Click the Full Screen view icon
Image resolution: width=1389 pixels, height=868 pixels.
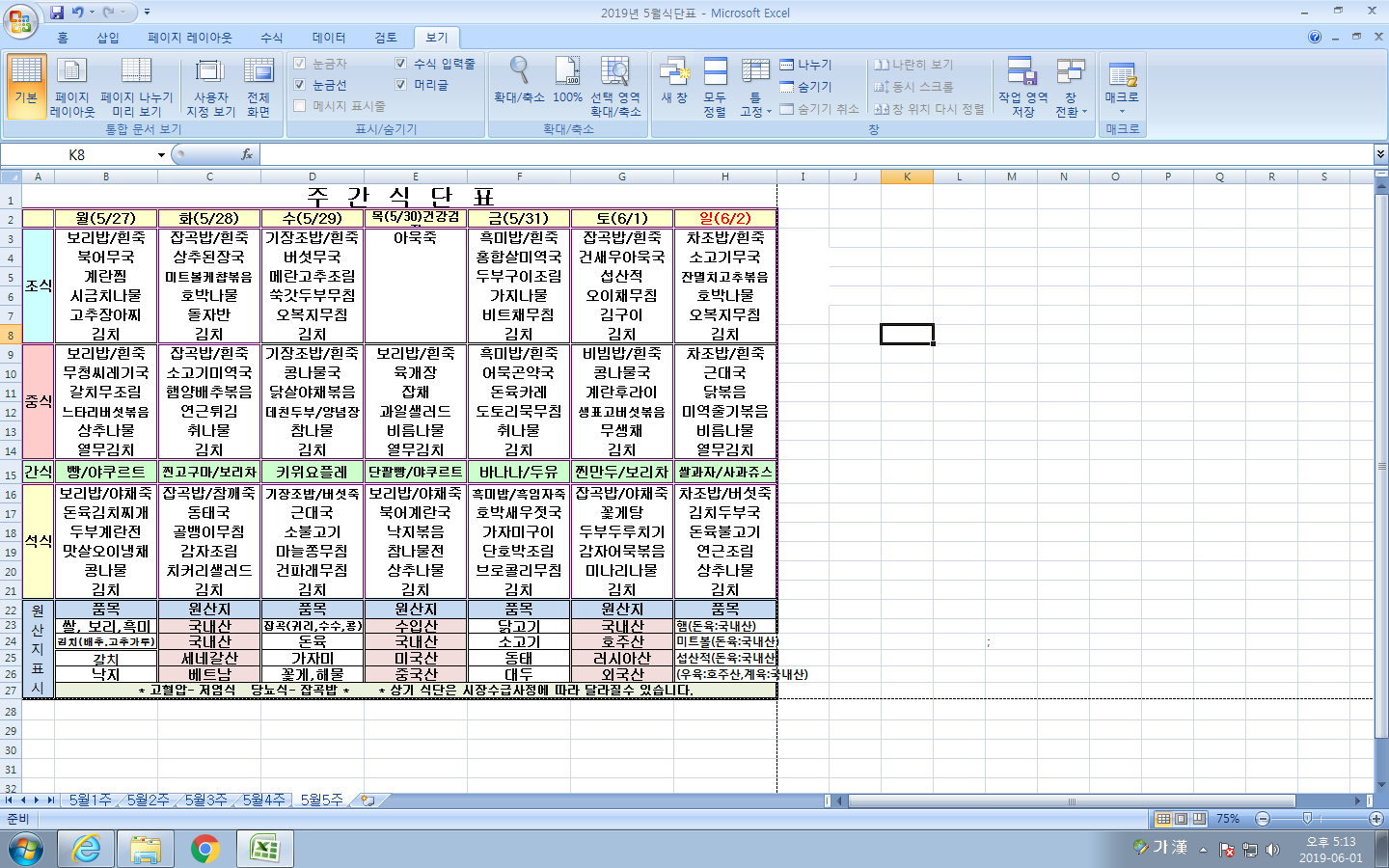258,86
